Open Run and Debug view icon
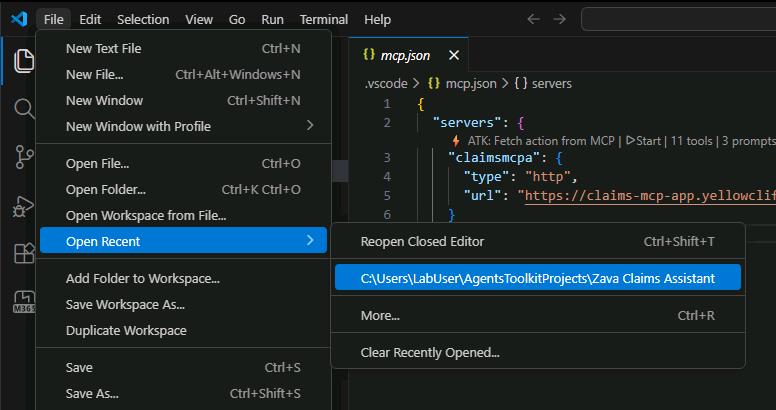The width and height of the screenshot is (776, 410). 24,206
